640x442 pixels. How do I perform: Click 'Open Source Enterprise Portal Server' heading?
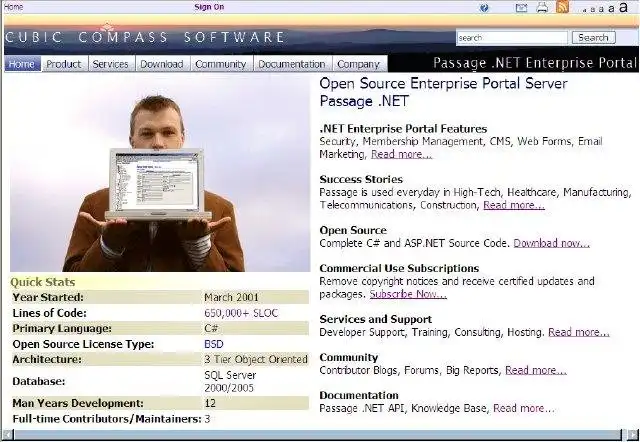pyautogui.click(x=443, y=84)
